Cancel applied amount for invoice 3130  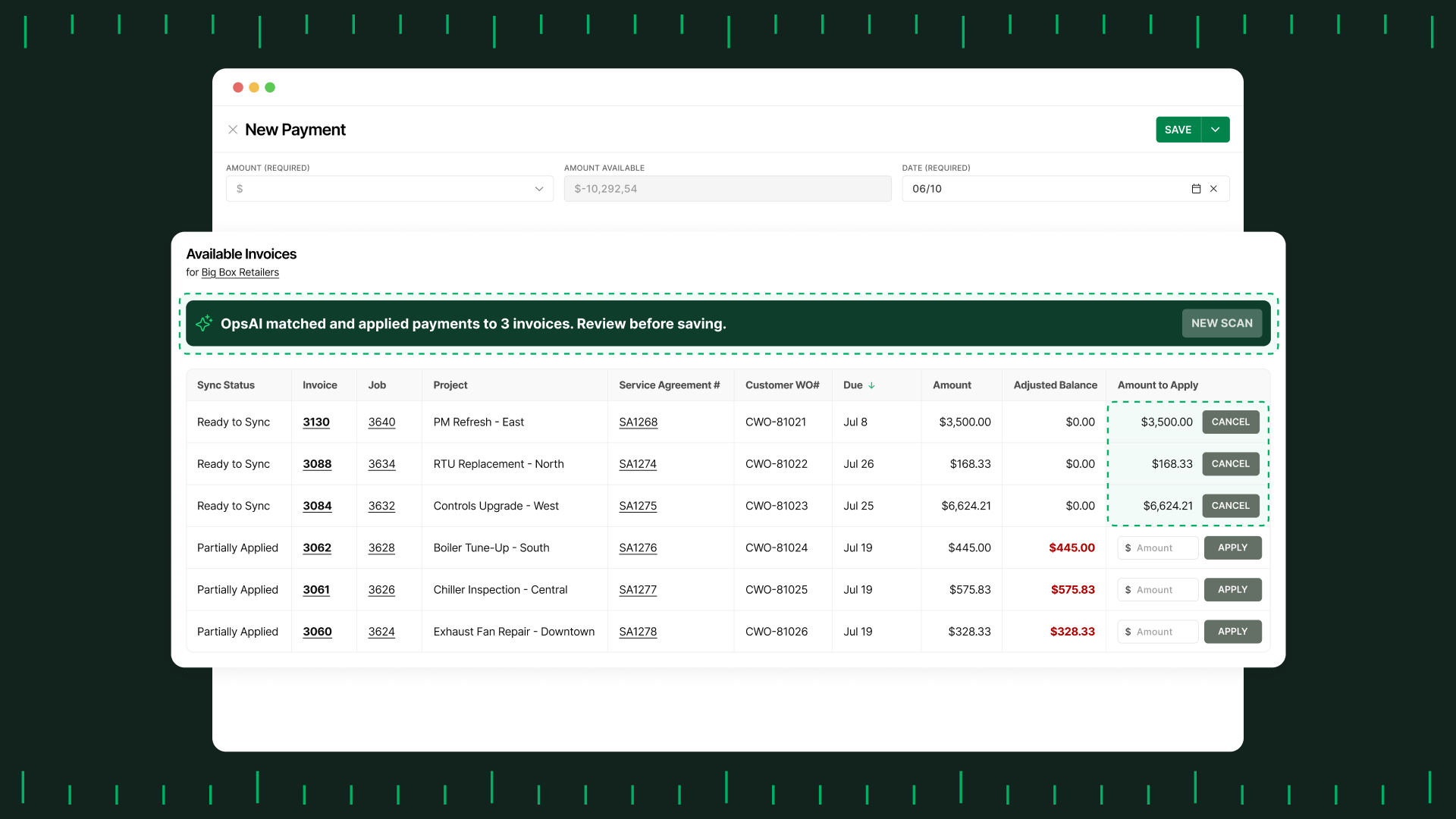pos(1230,422)
